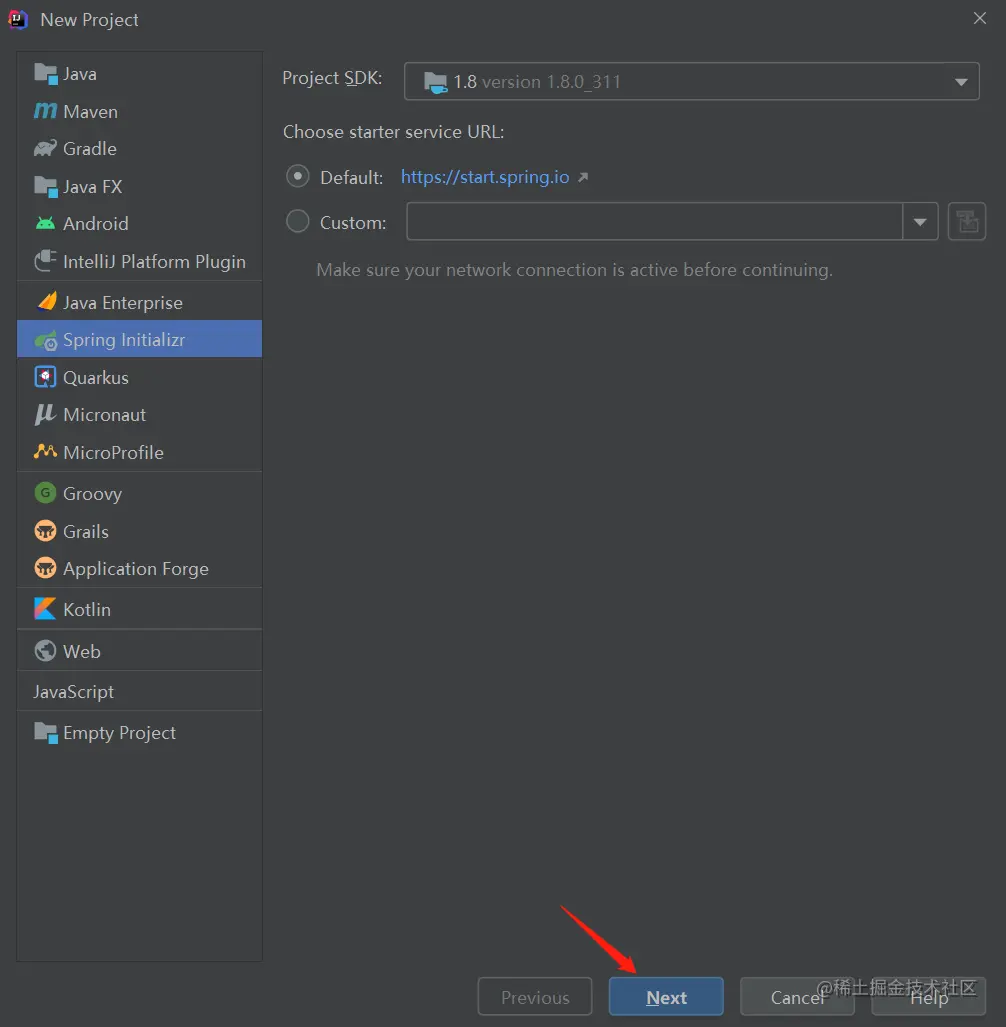This screenshot has height=1027, width=1006.
Task: Click the button right of Custom URL field
Action: click(967, 221)
